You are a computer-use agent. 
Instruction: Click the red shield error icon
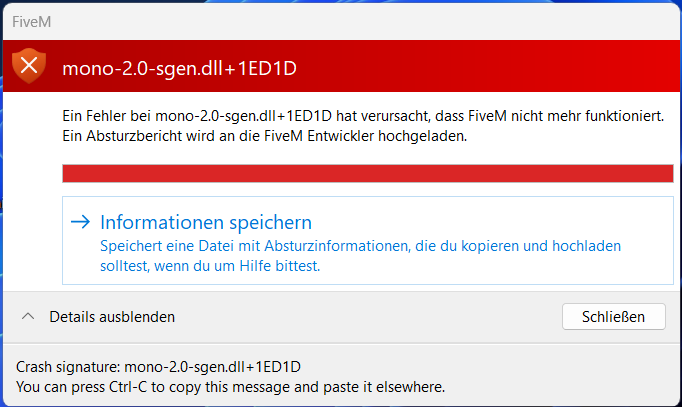click(30, 66)
